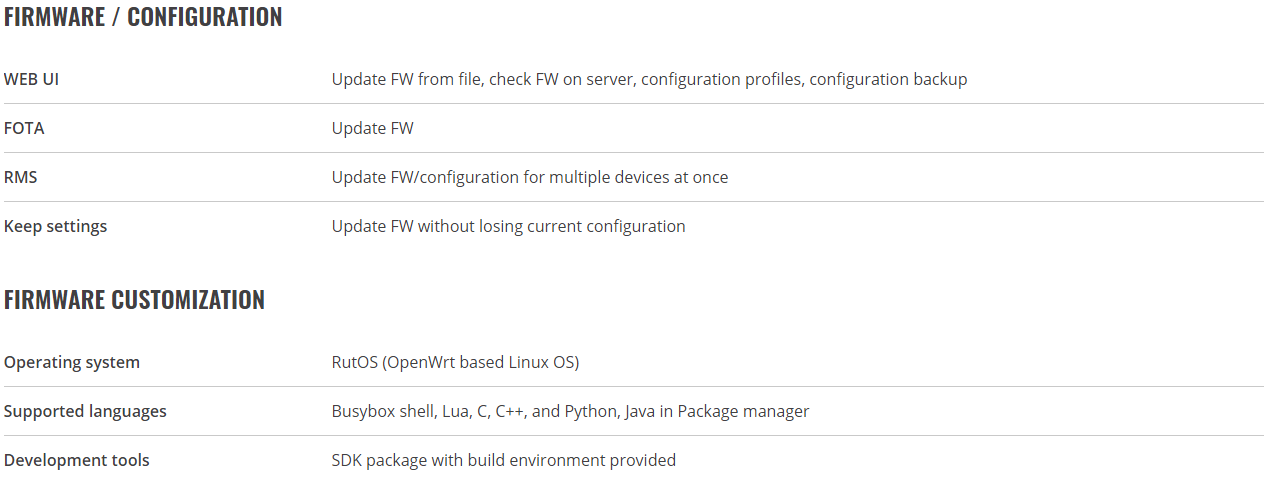Select the WEB UI row label
This screenshot has height=484, width=1269.
[x=31, y=79]
